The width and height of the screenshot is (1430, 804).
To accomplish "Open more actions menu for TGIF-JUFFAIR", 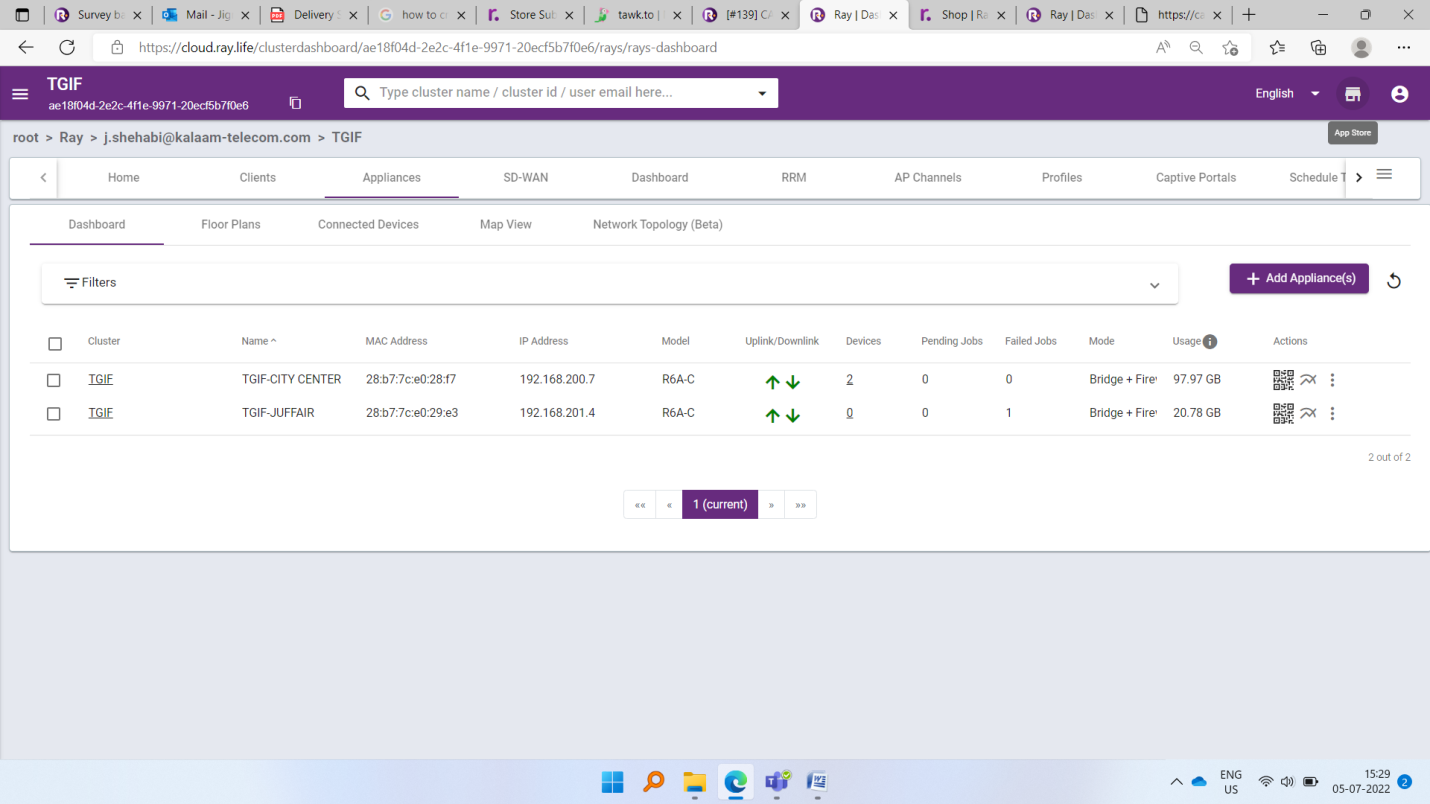I will [1333, 413].
